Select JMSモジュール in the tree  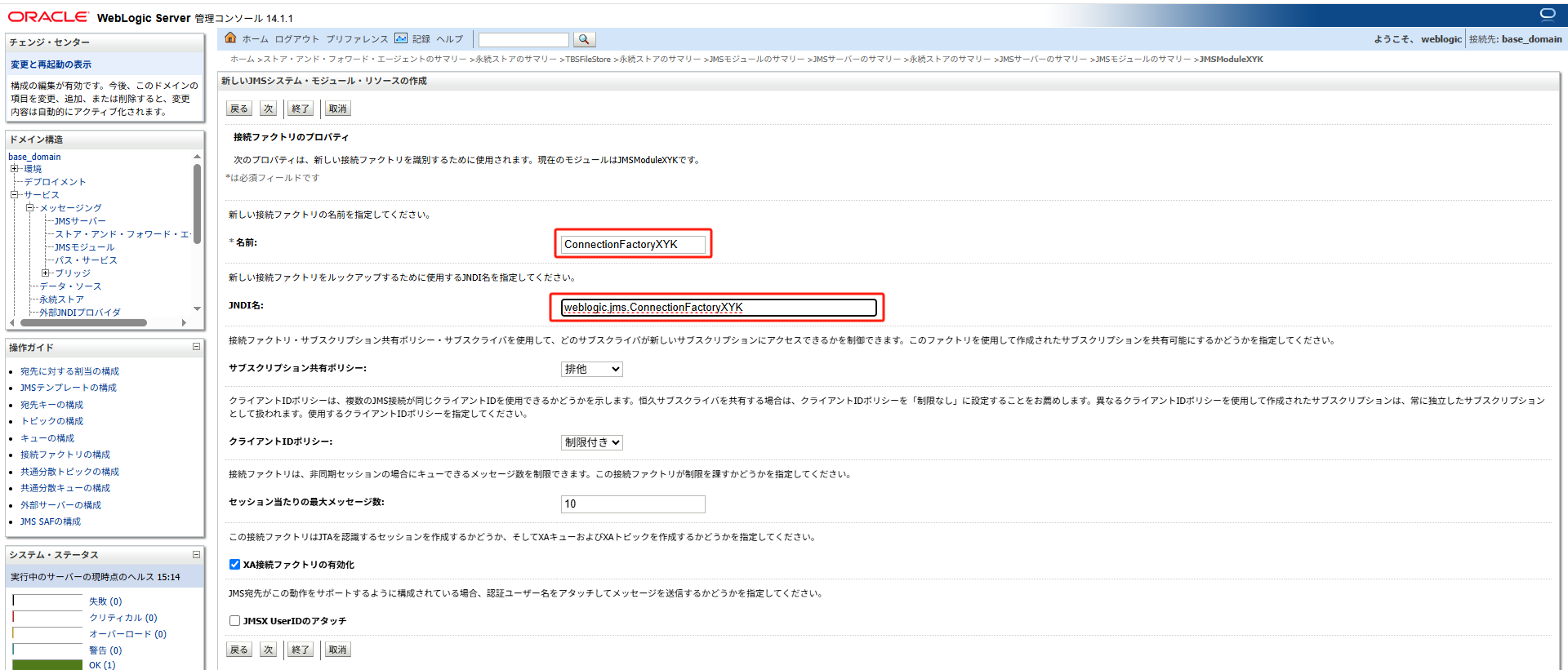84,247
